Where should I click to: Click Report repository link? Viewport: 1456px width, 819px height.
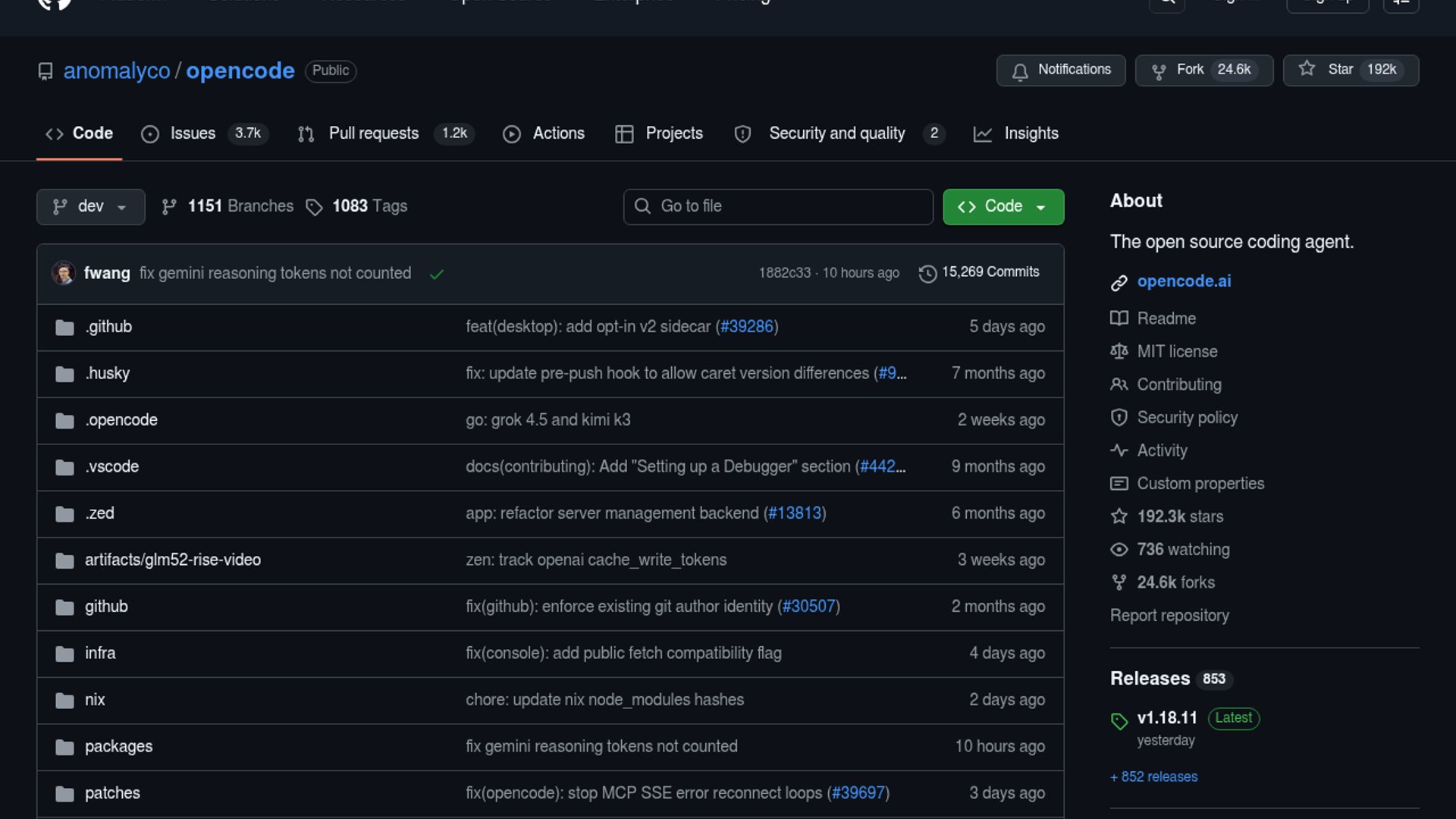[1169, 616]
